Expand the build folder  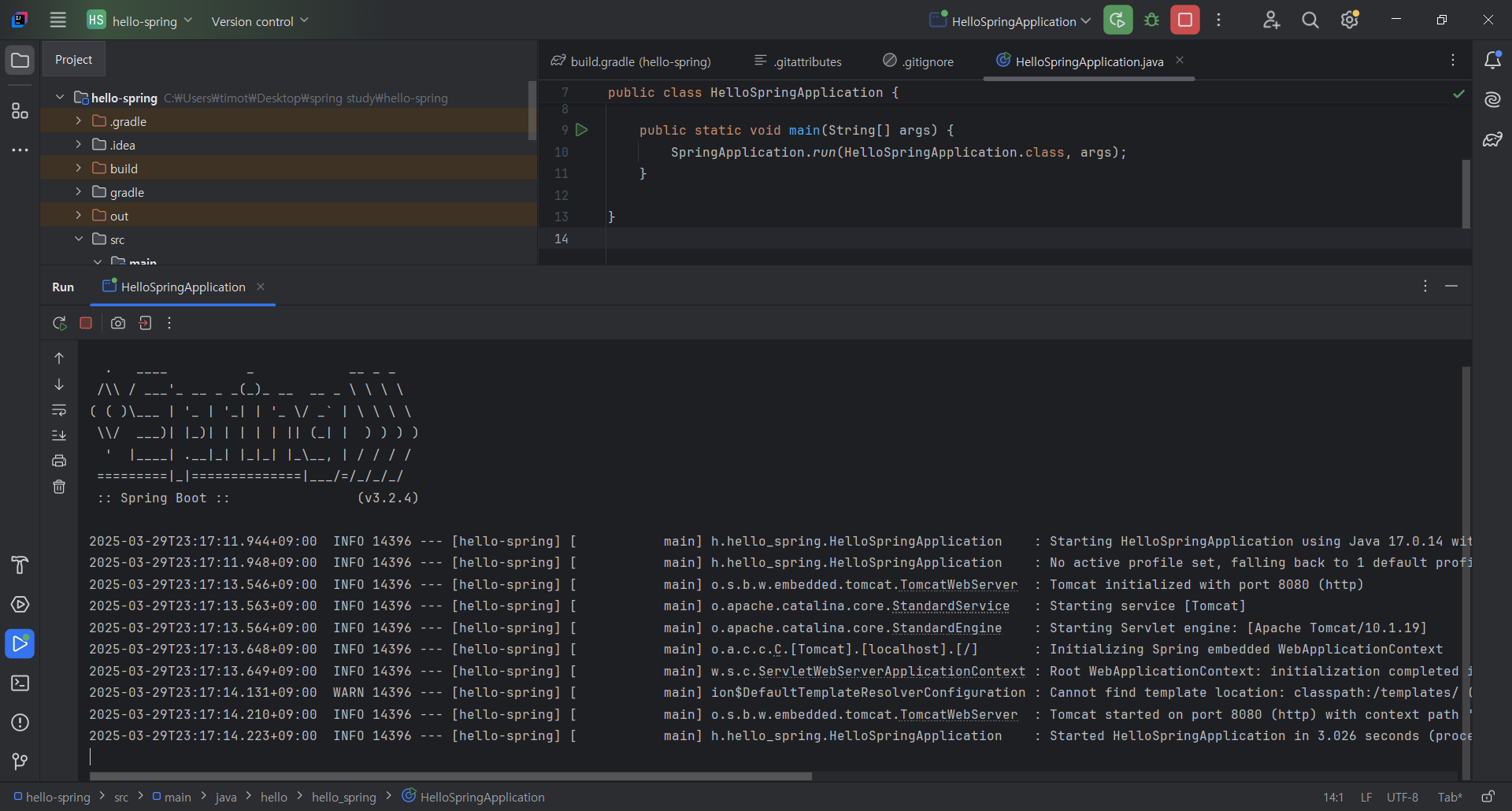click(x=78, y=168)
